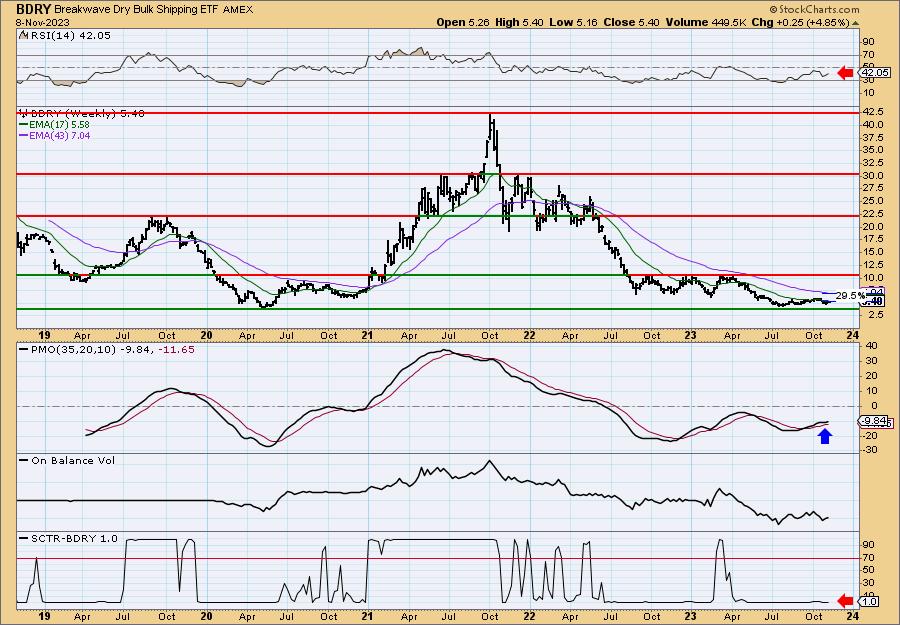Click the 22.5 price axis label
This screenshot has width=900, height=625.
click(872, 213)
